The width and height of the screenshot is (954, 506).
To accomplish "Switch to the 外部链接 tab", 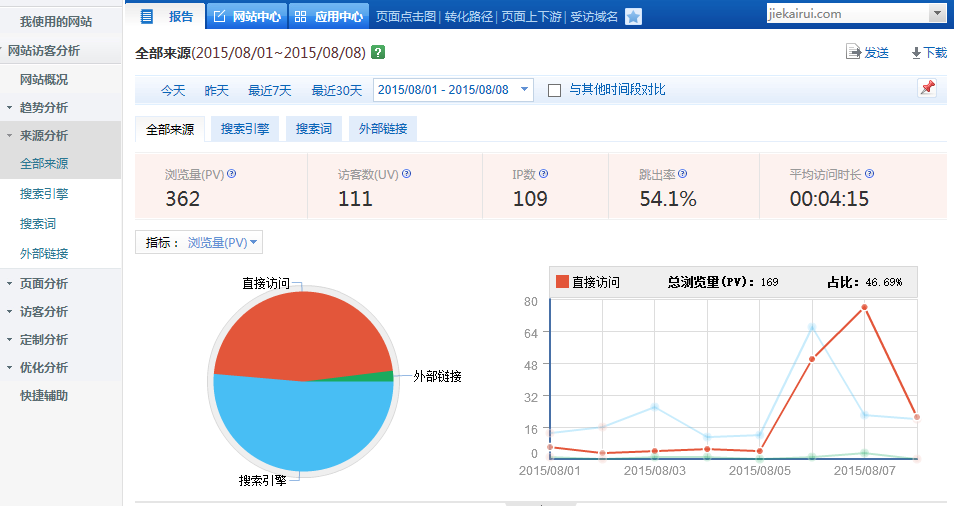I will pyautogui.click(x=383, y=129).
